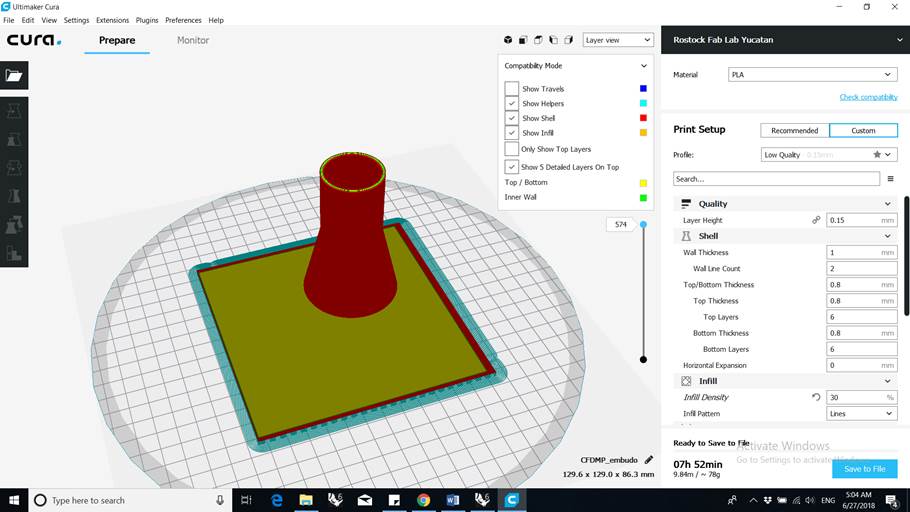Switch to 3D isometric camera view icon
910x512 pixels.
click(x=508, y=40)
